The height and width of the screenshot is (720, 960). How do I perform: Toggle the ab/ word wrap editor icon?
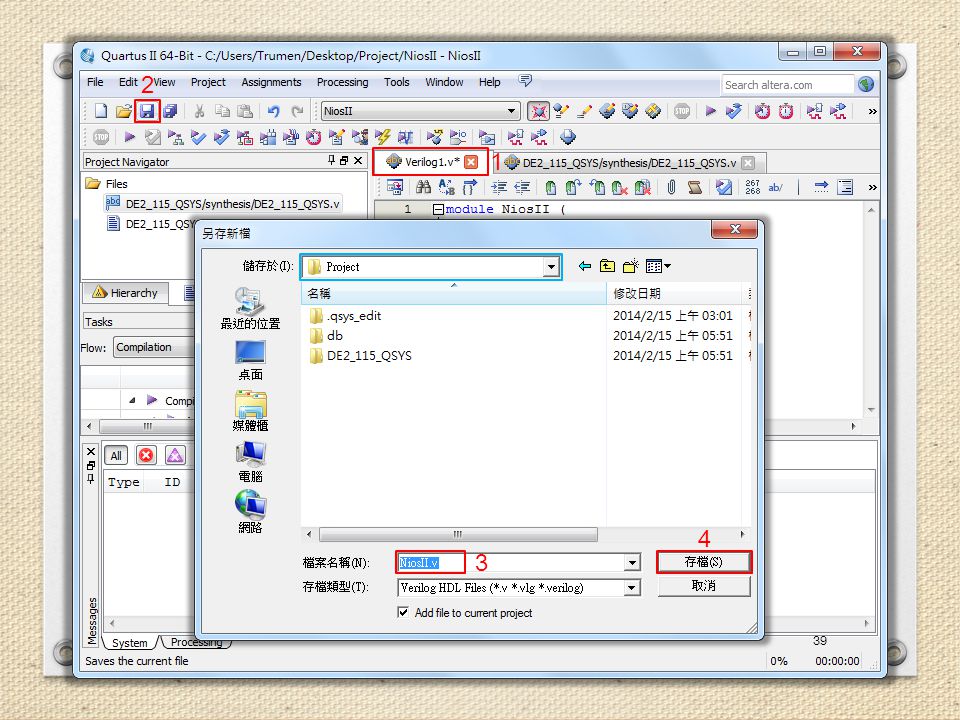(x=775, y=187)
